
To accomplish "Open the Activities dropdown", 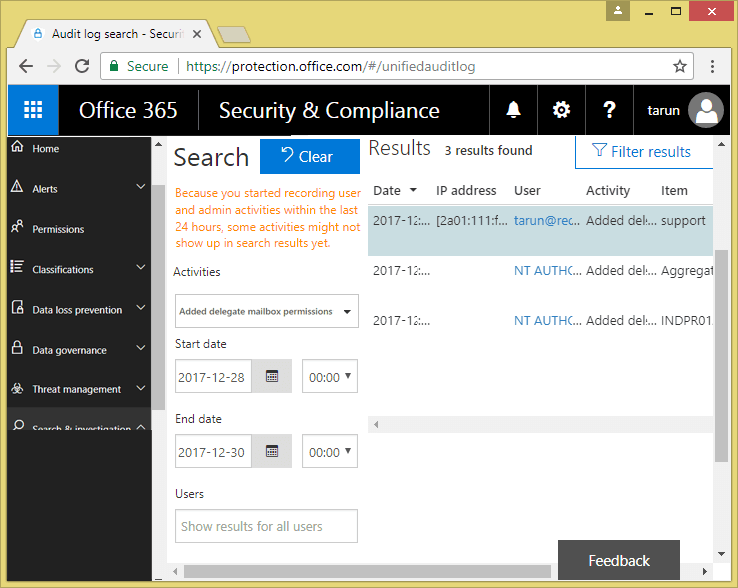I will pos(266,311).
